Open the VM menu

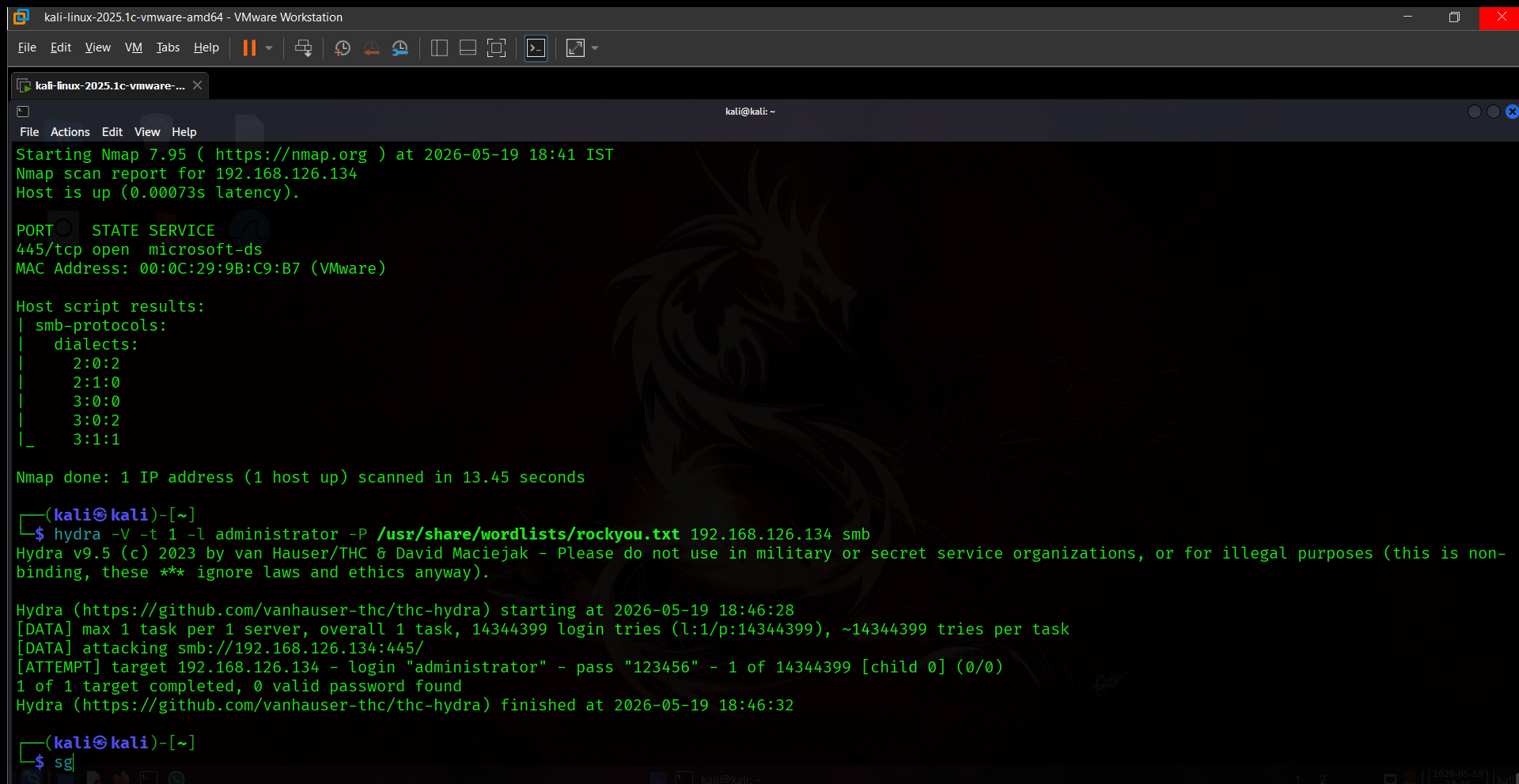coord(134,47)
